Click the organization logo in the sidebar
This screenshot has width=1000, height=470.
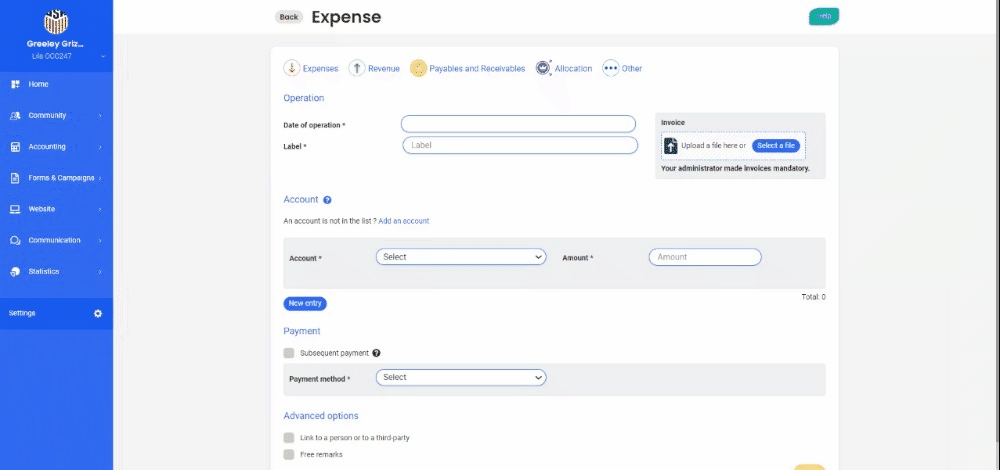56,22
